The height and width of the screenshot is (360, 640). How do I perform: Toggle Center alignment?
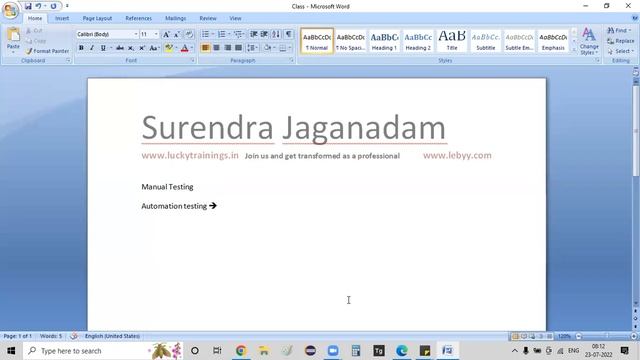pos(216,48)
